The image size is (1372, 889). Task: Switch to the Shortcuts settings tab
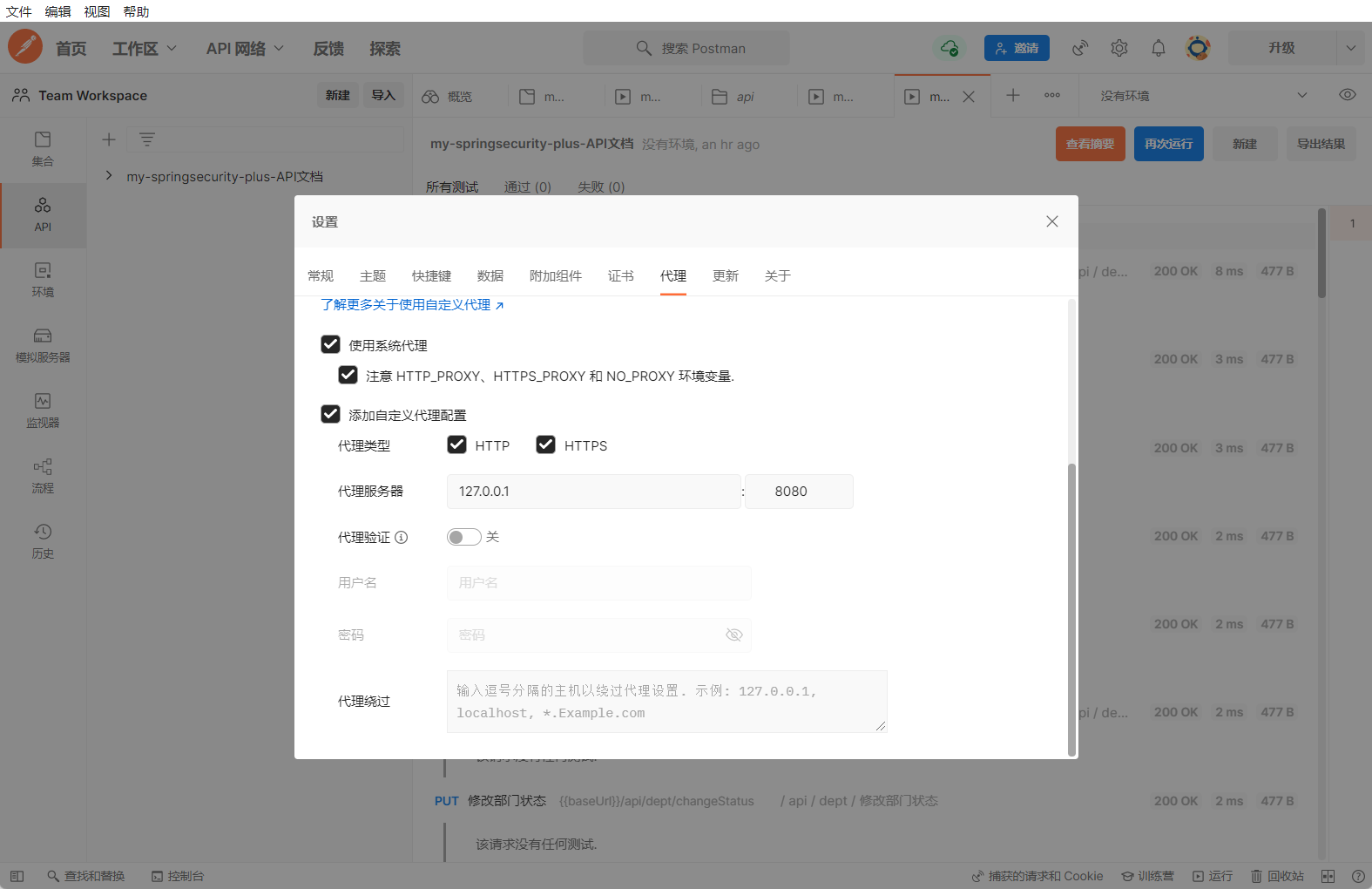coord(432,275)
